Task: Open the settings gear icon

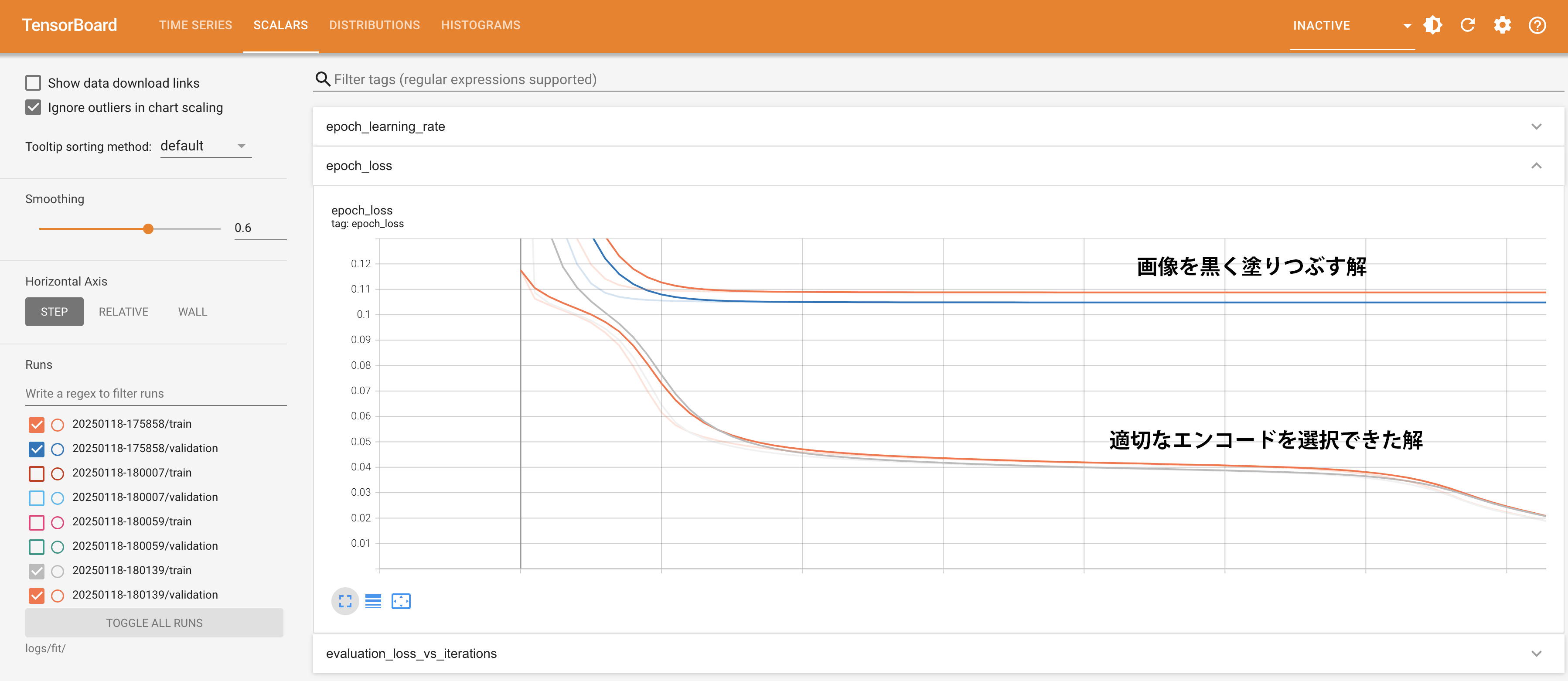Action: pyautogui.click(x=1502, y=25)
